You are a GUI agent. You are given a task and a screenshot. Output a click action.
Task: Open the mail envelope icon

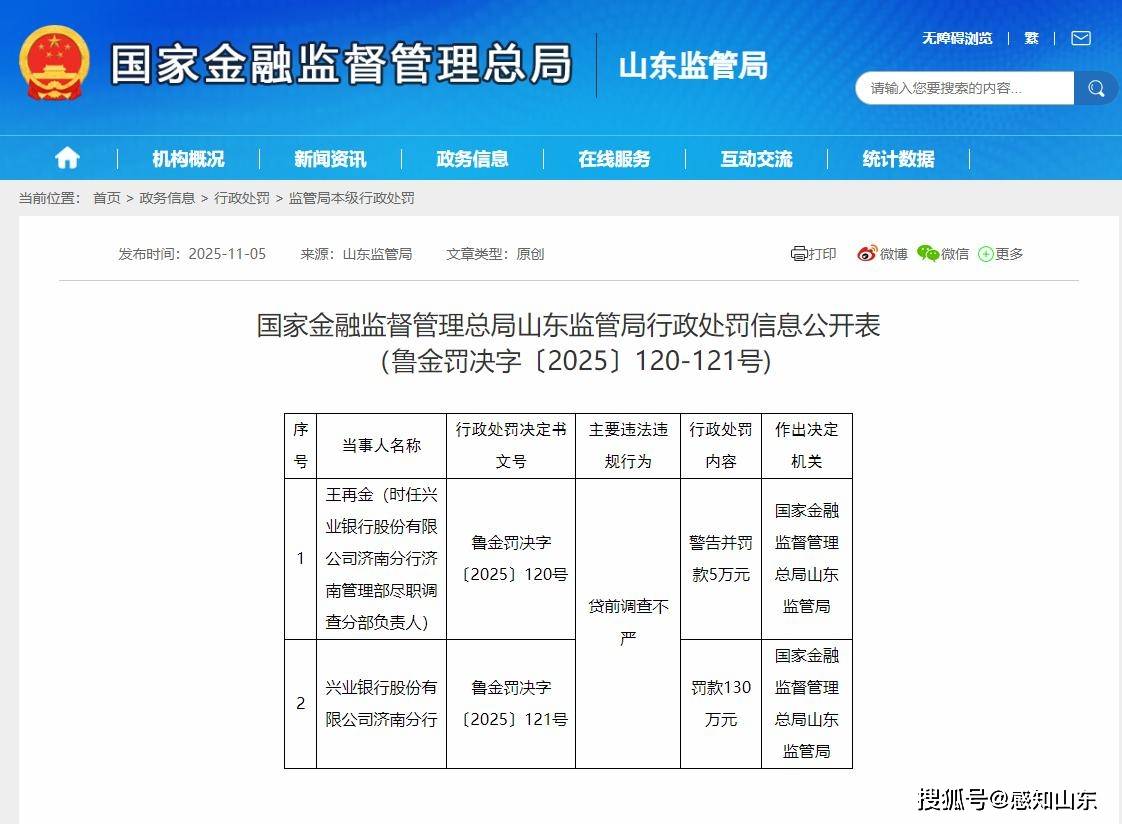point(1080,38)
